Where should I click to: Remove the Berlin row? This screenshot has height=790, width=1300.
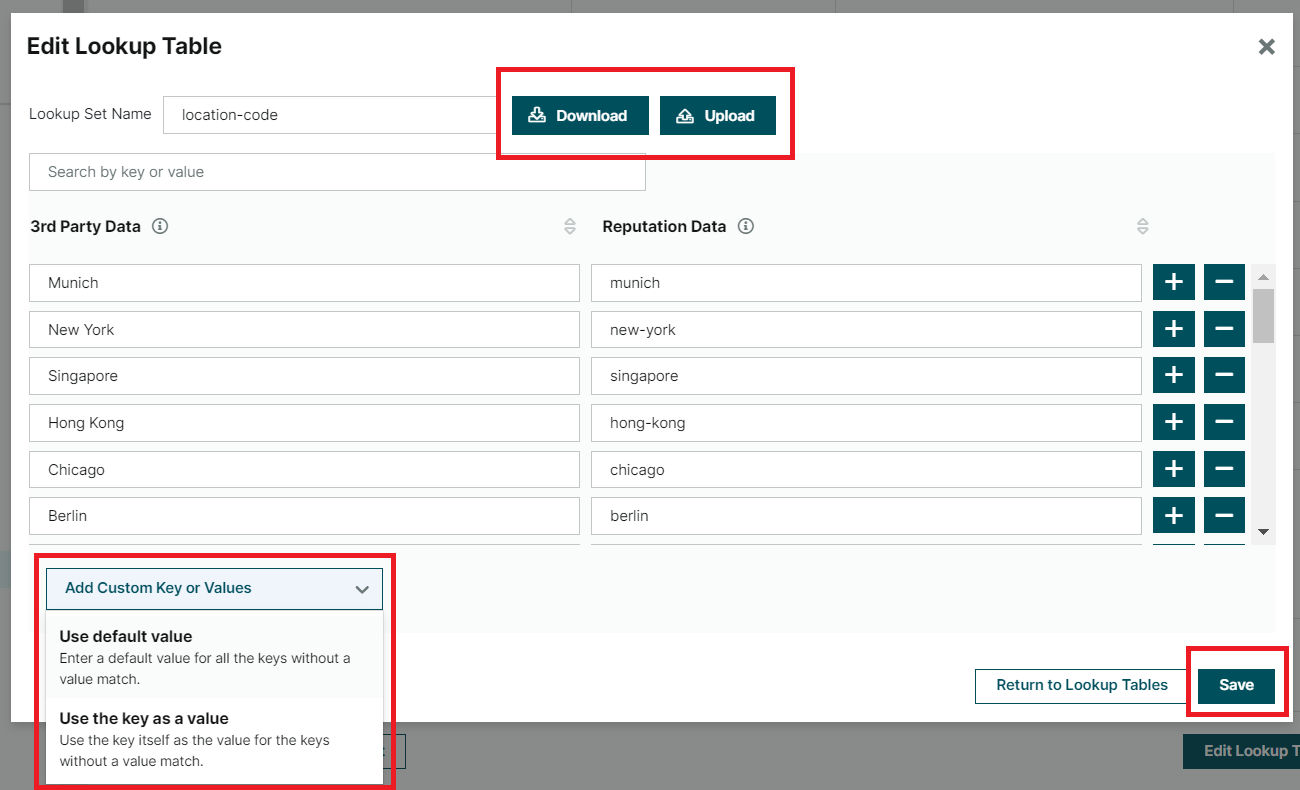click(1224, 515)
